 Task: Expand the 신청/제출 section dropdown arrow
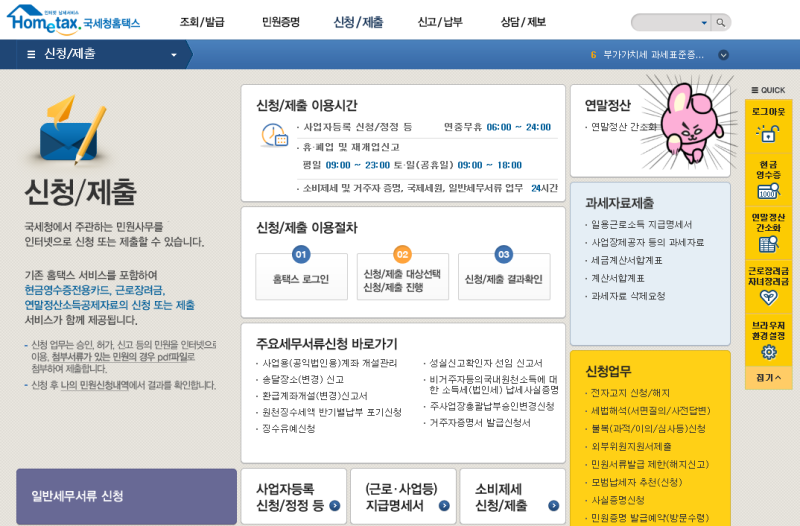point(174,55)
